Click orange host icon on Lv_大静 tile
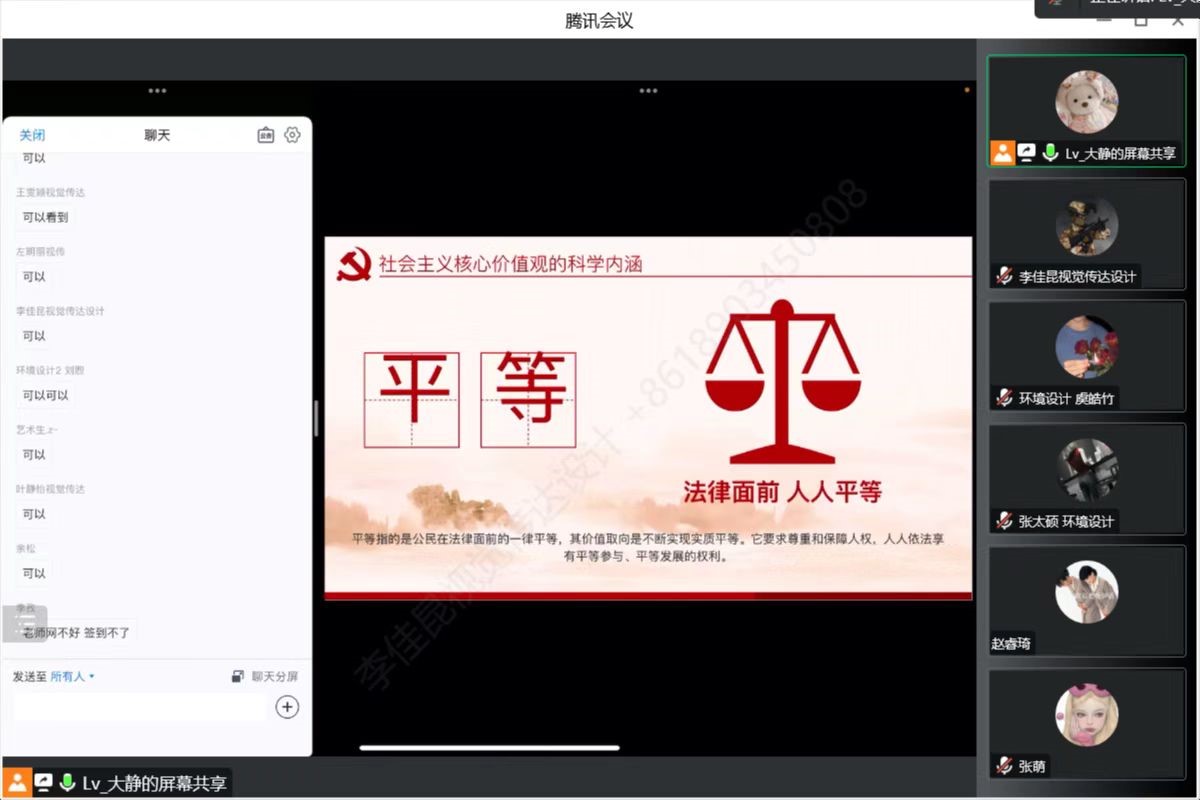 click(1002, 153)
